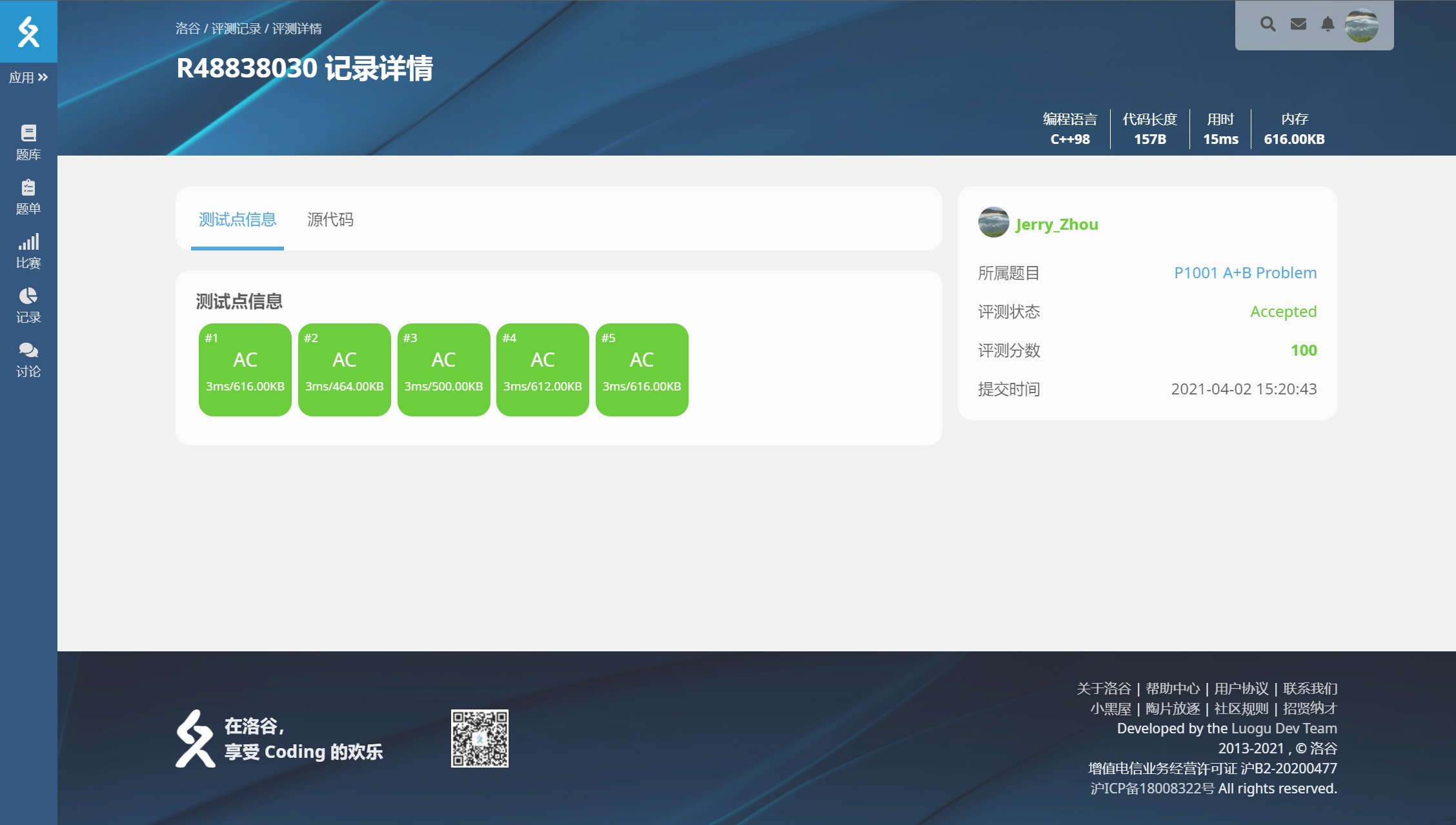Click the footer QR code image
The width and height of the screenshot is (1456, 825).
(480, 738)
